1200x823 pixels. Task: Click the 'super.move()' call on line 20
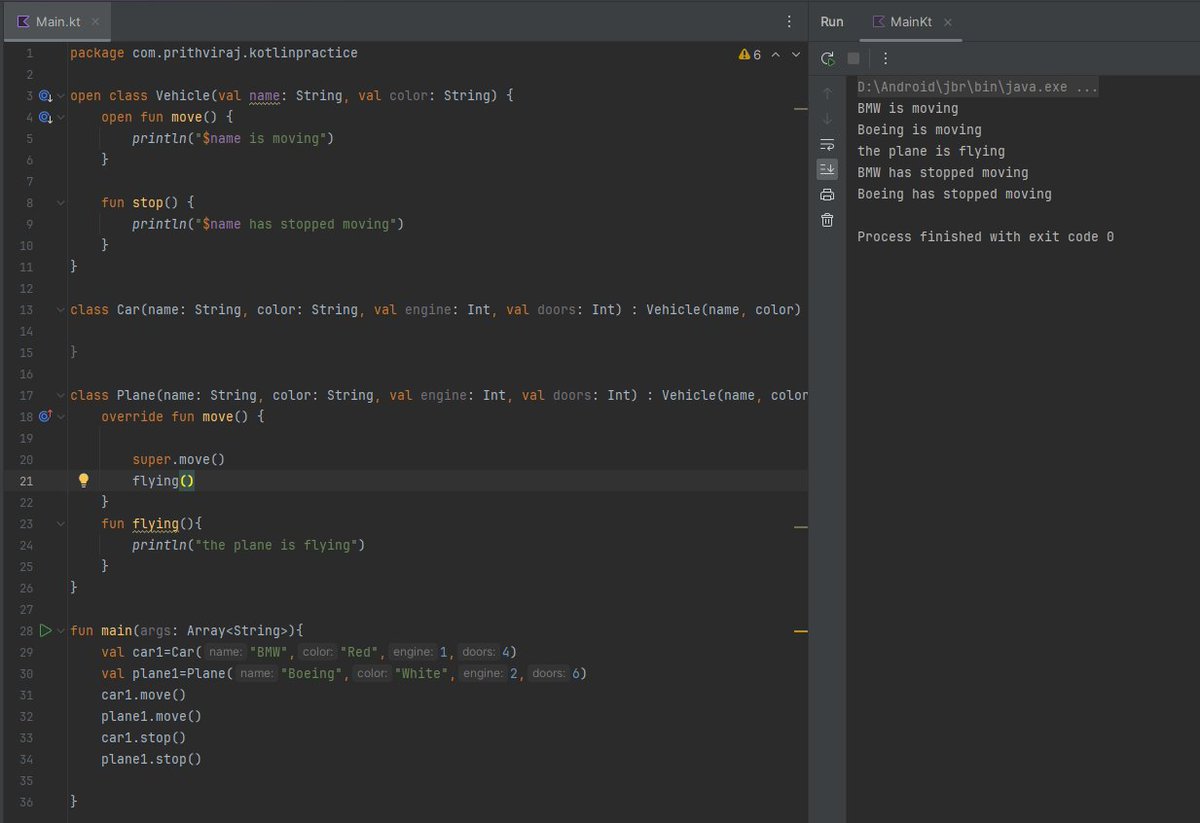pos(179,459)
